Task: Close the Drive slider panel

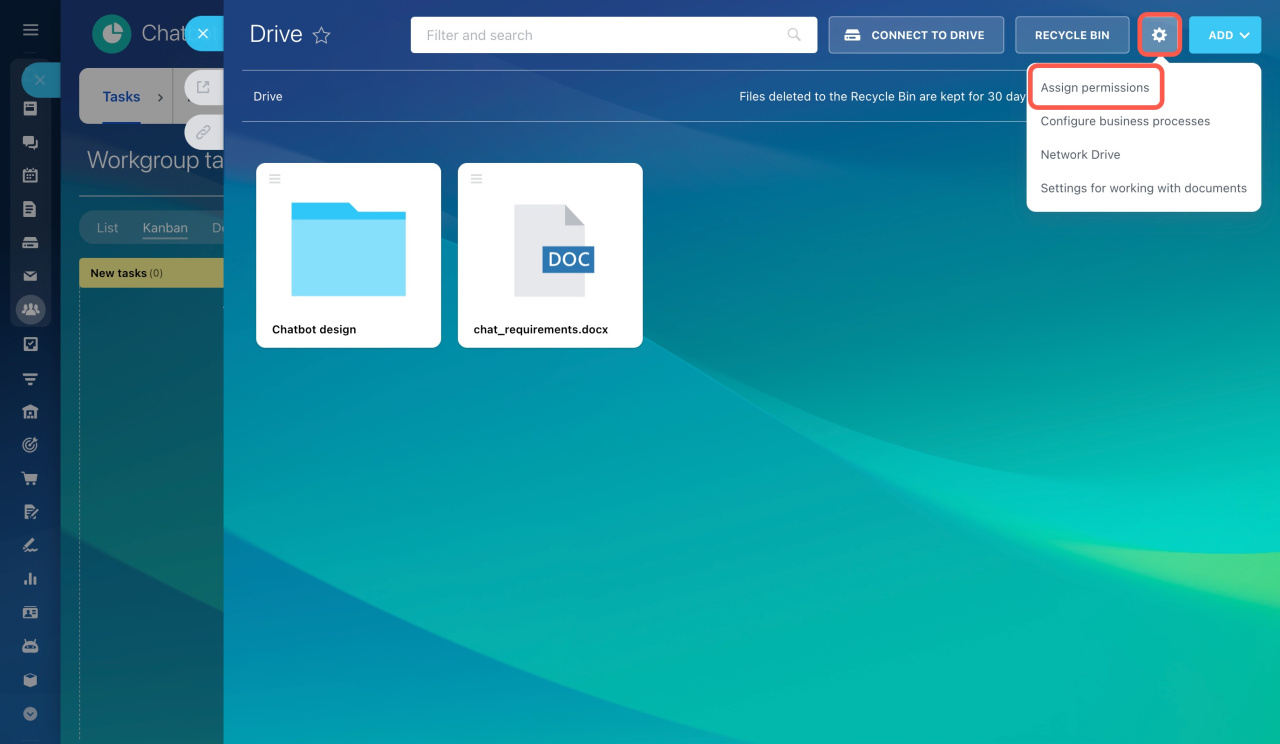Action: pyautogui.click(x=203, y=34)
